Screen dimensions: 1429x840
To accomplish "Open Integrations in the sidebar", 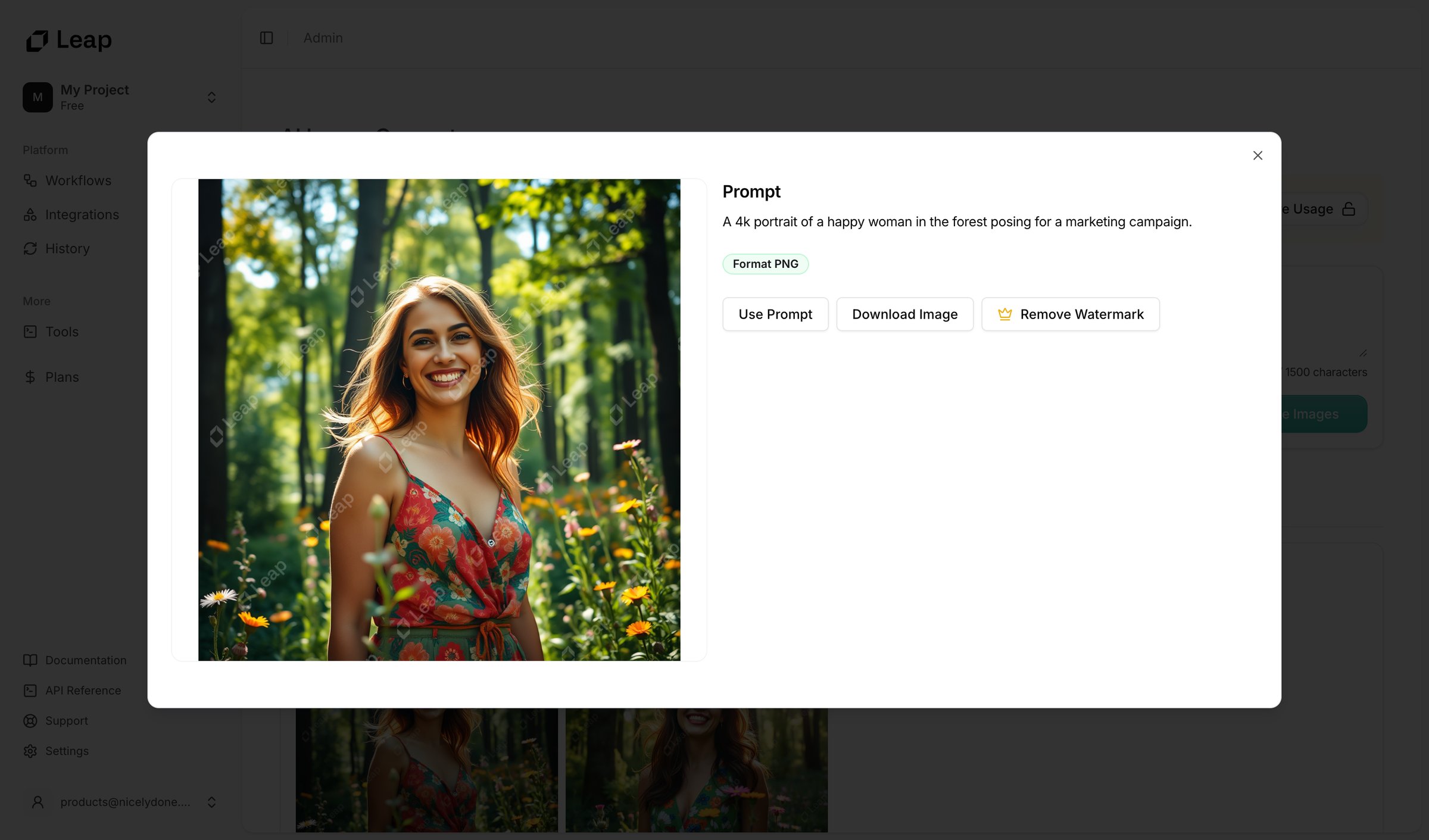I will coord(82,214).
